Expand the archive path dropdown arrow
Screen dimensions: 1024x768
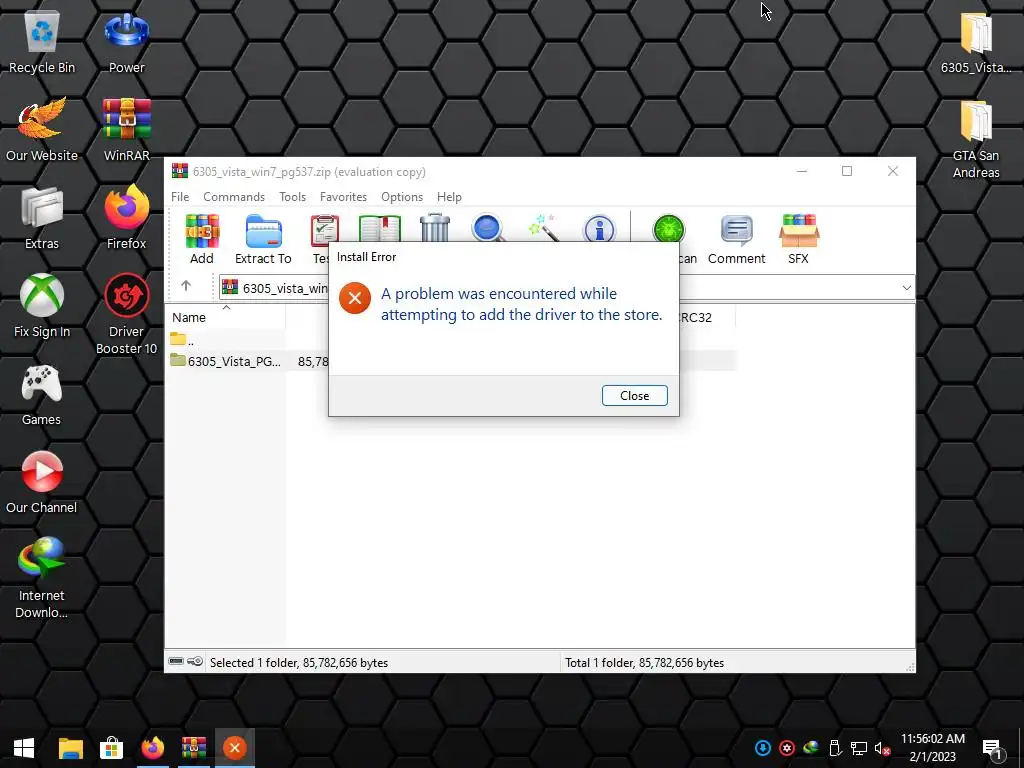point(906,288)
